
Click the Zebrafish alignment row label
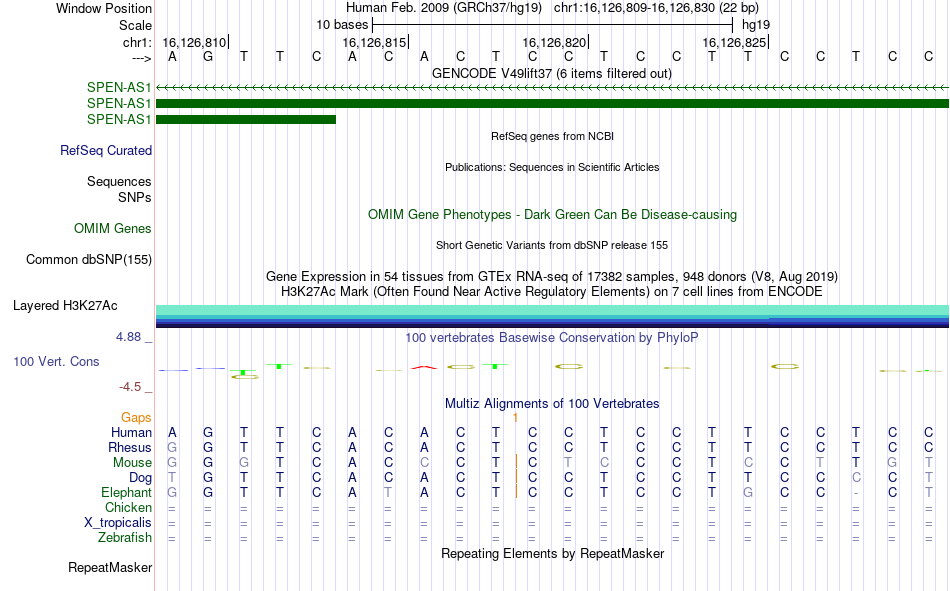point(125,538)
